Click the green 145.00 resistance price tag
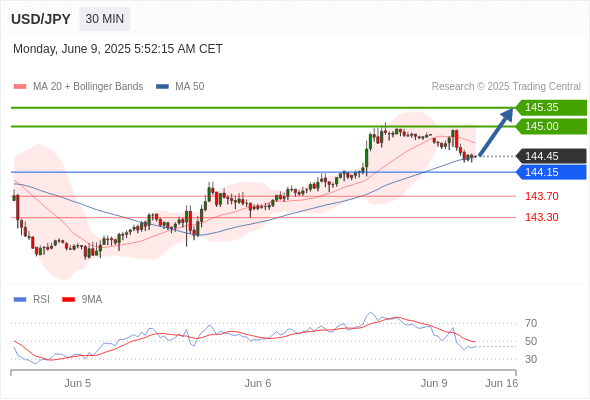The height and width of the screenshot is (400, 590). (551, 126)
